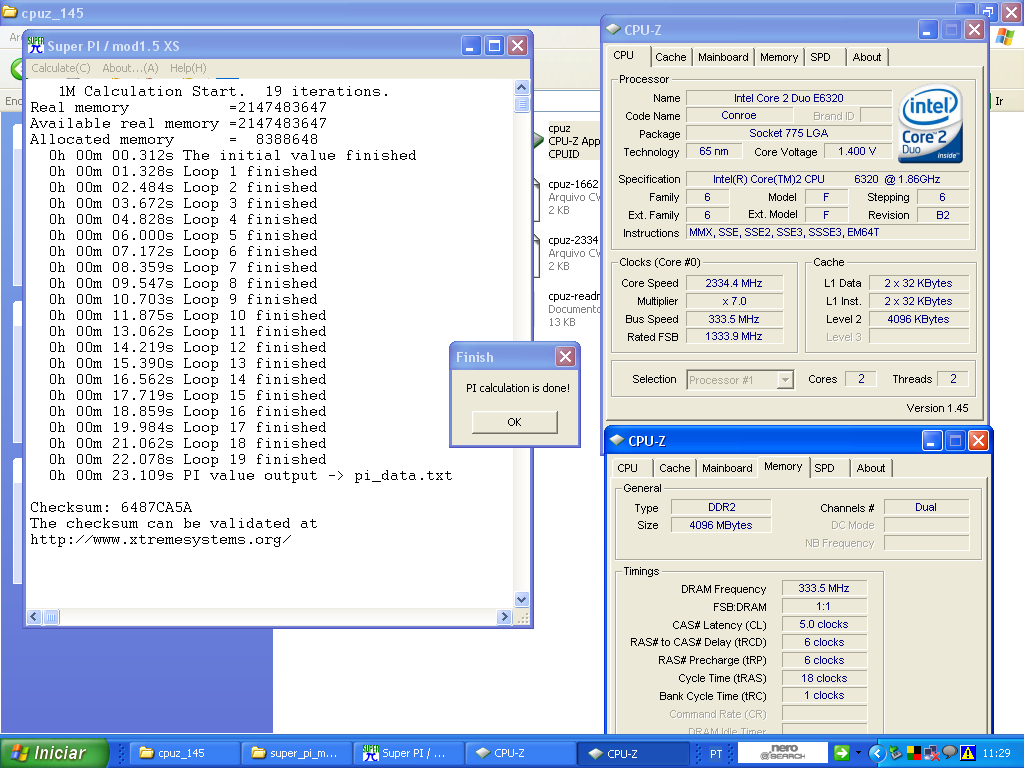The image size is (1024, 768).
Task: Select SPD tab in lower CPU-Z window
Action: click(824, 468)
